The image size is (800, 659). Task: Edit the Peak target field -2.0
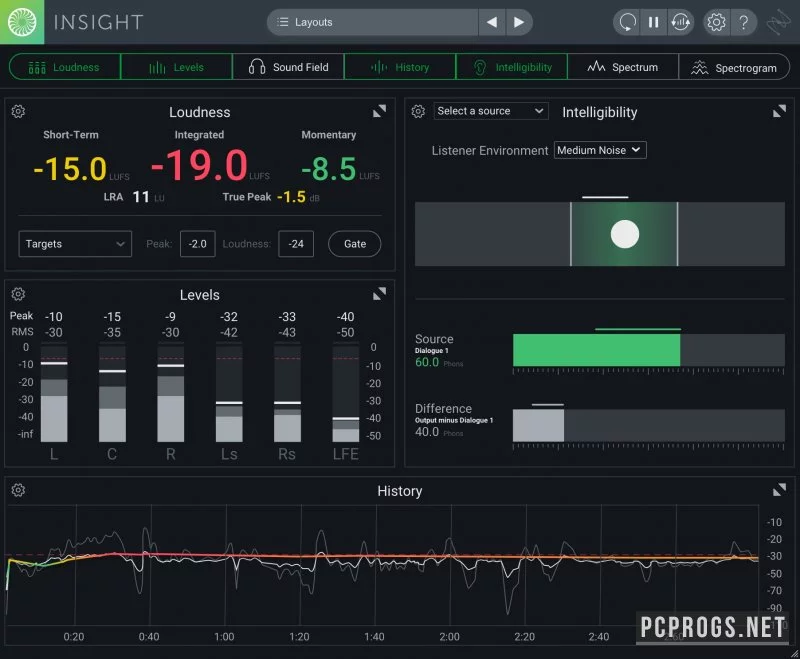coord(197,244)
